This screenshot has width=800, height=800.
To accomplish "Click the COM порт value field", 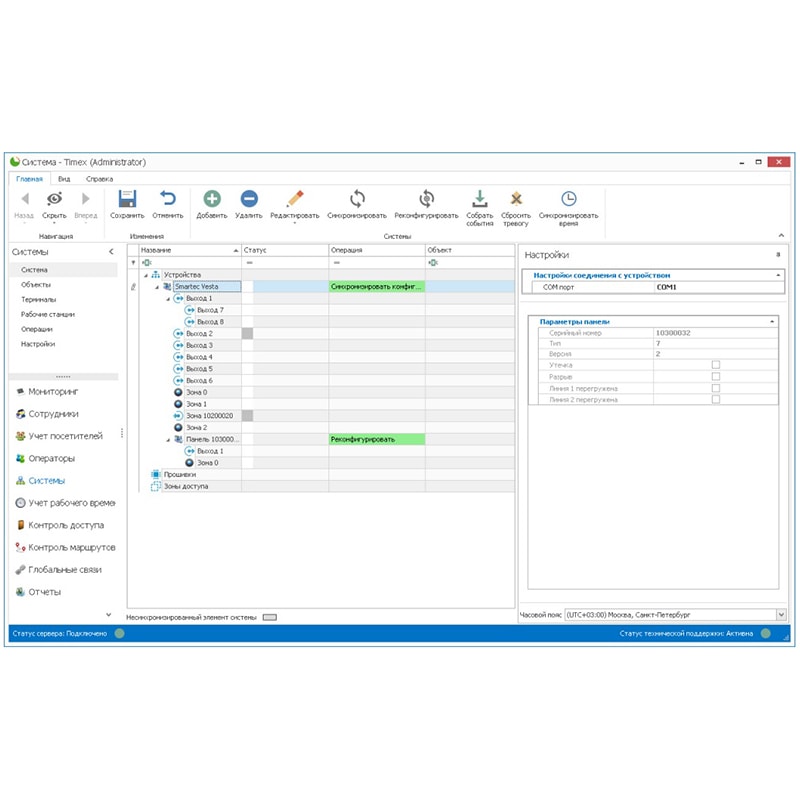I will [715, 287].
